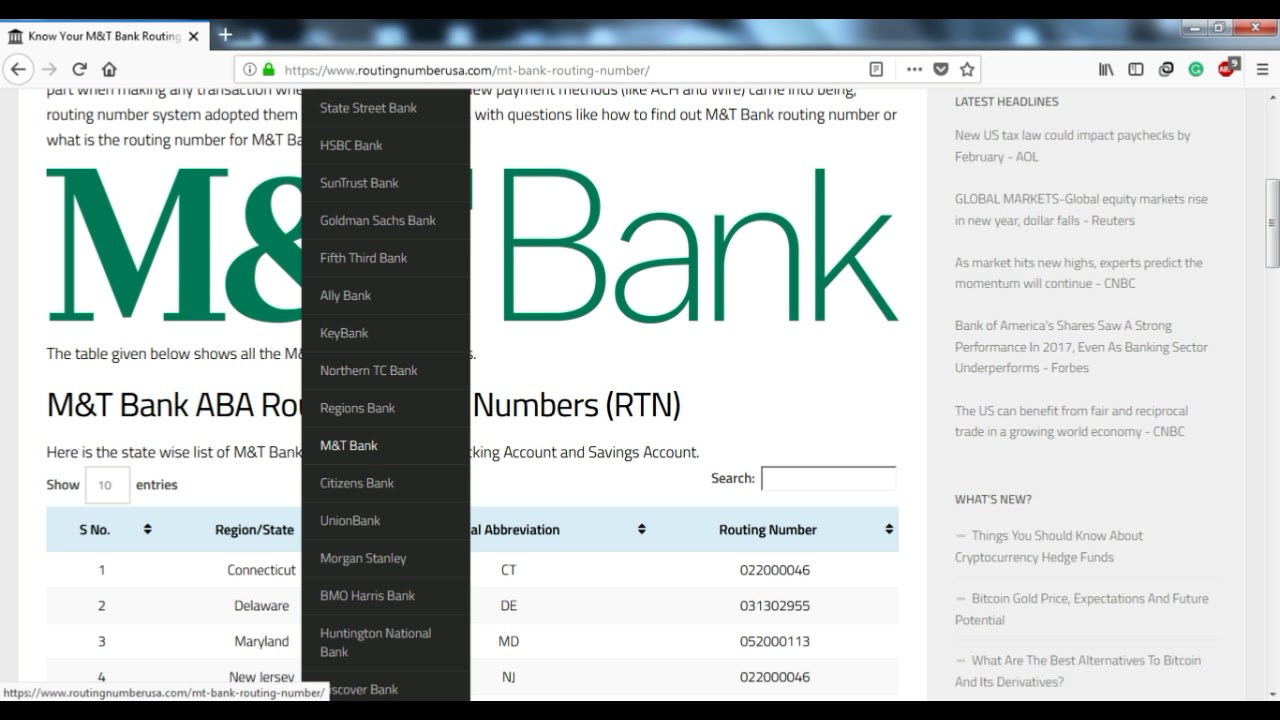Sort table by Region/State column
The image size is (1280, 720).
(x=254, y=530)
